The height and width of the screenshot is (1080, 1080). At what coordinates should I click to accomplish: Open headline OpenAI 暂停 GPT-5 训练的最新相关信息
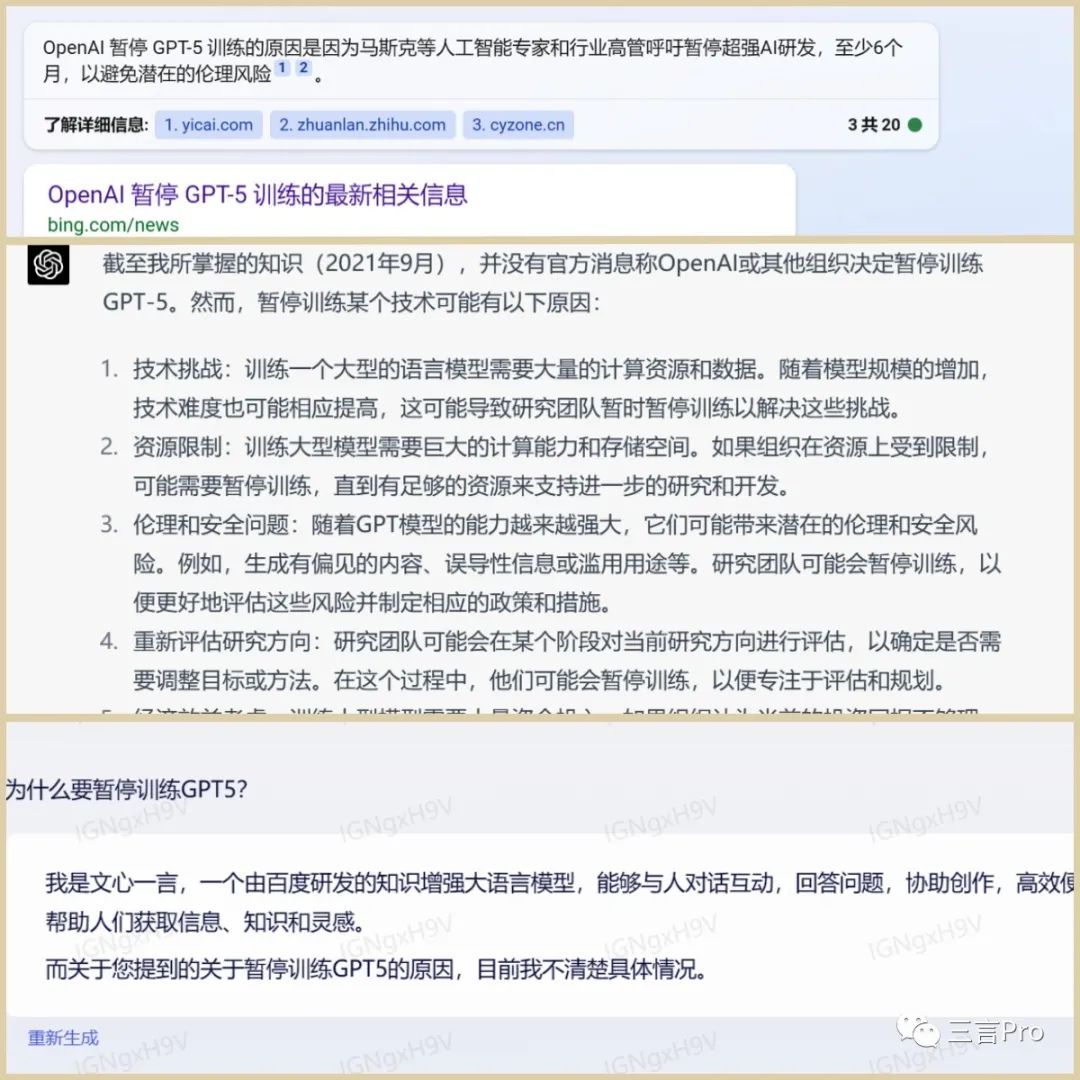pos(258,195)
